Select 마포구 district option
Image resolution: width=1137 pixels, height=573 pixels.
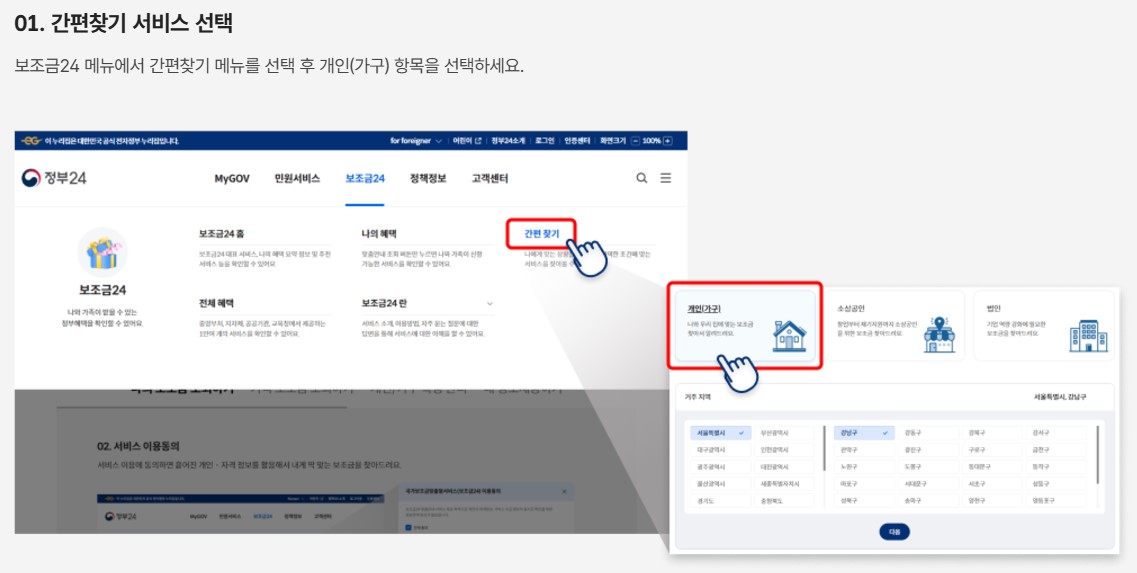(864, 484)
